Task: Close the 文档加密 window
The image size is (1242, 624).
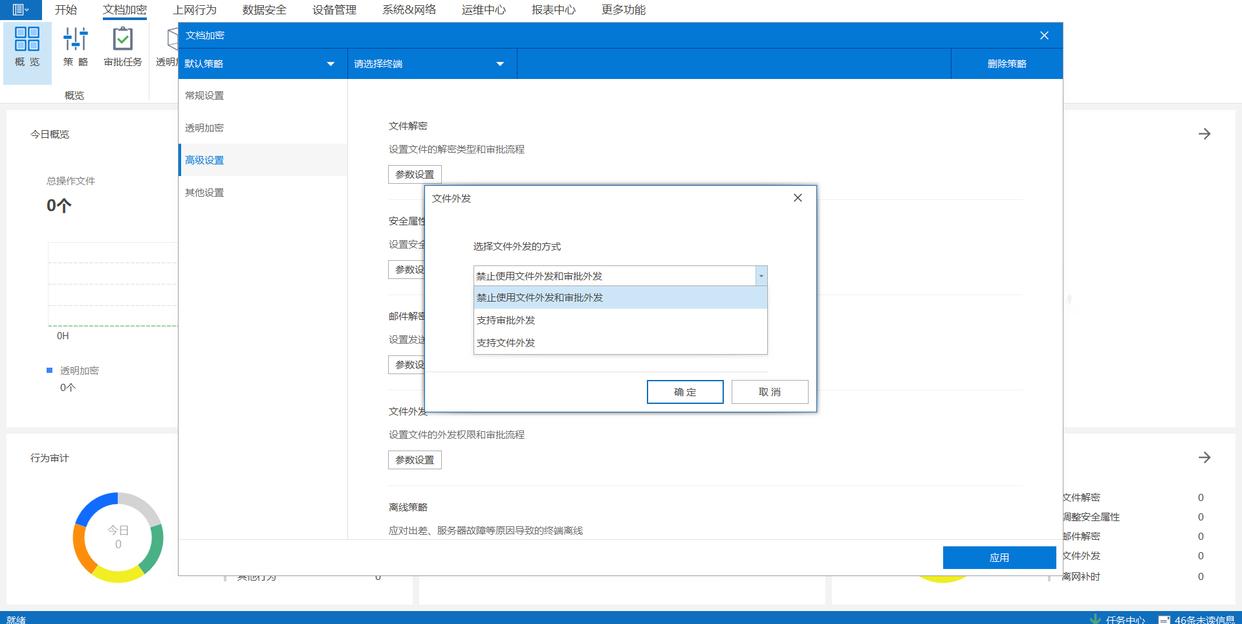Action: tap(1044, 35)
